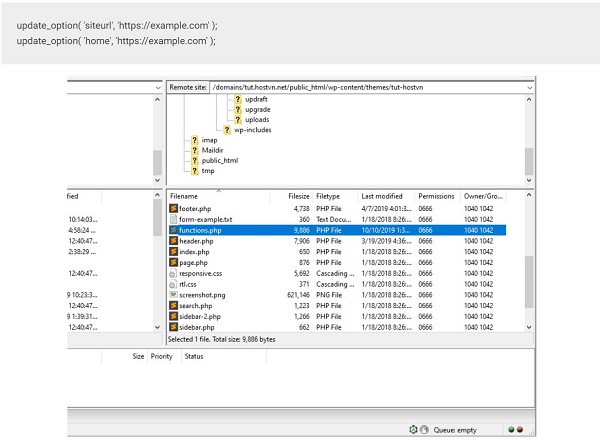Click the sidebar-2.php file icon

[173, 316]
